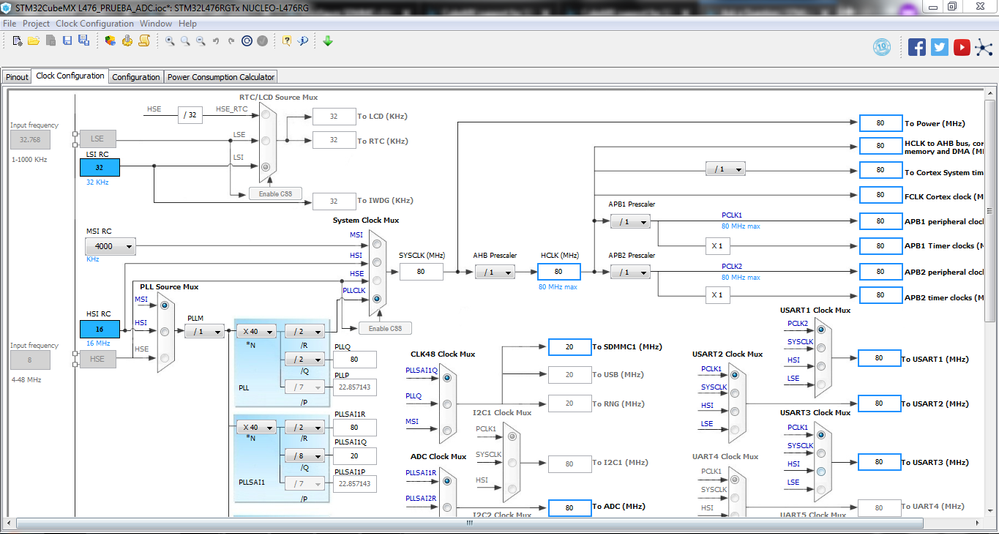Expand the AHB Prescaler dropdown
The height and width of the screenshot is (534, 999).
click(494, 272)
